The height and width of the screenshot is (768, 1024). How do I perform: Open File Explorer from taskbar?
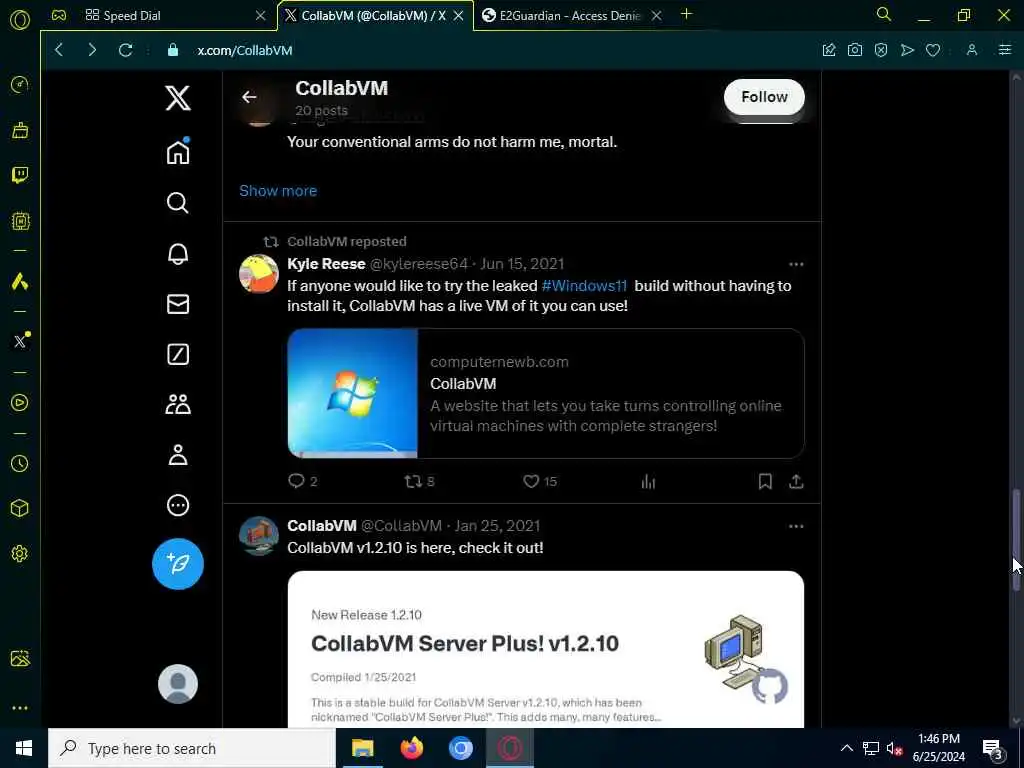pyautogui.click(x=362, y=748)
